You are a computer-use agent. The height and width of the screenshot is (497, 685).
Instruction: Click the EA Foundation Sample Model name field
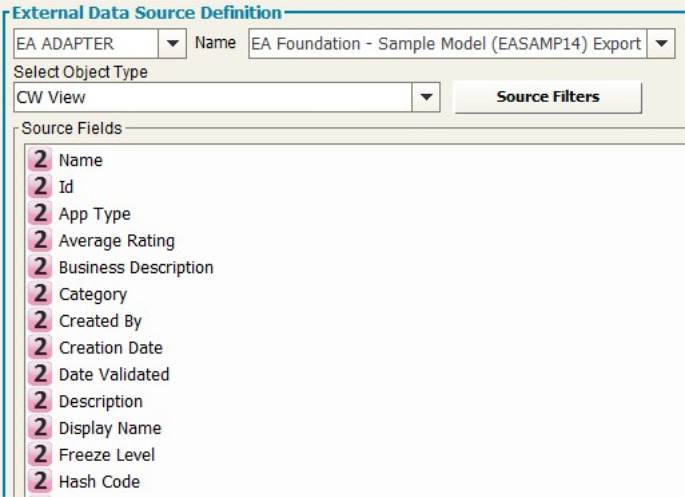446,44
